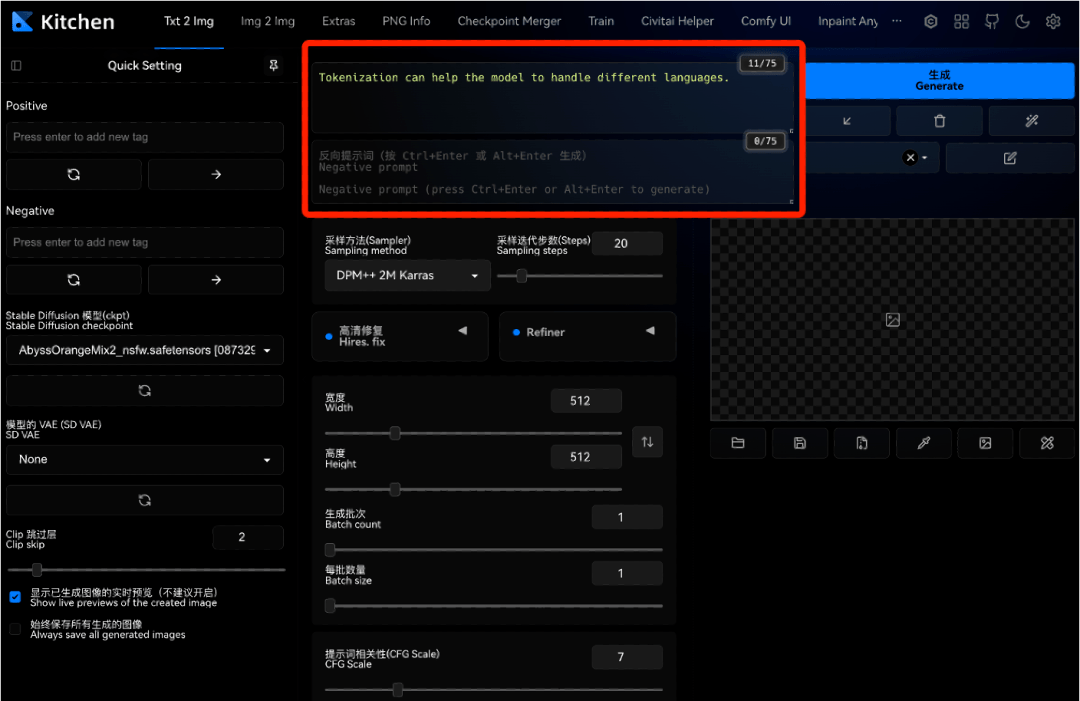Toggle dark mode with the moon icon

coord(1021,21)
